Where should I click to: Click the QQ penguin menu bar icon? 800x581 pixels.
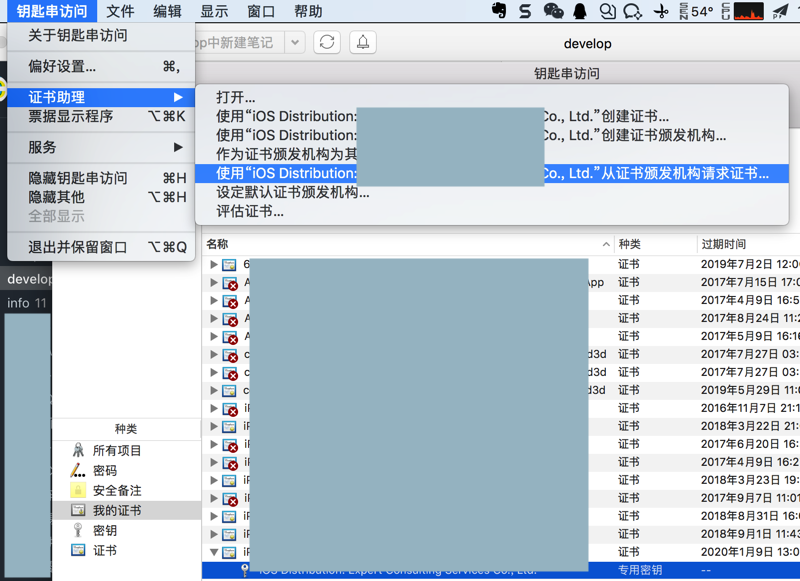(580, 11)
